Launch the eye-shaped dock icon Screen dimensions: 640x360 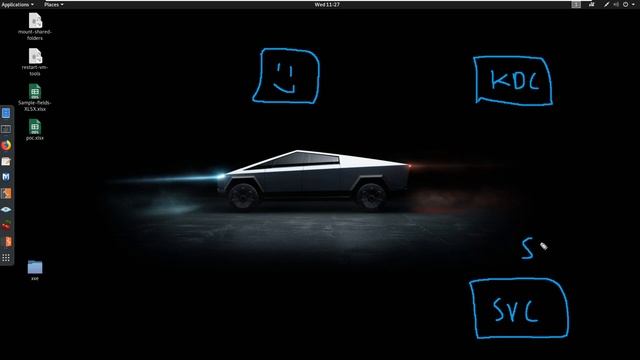(6, 209)
